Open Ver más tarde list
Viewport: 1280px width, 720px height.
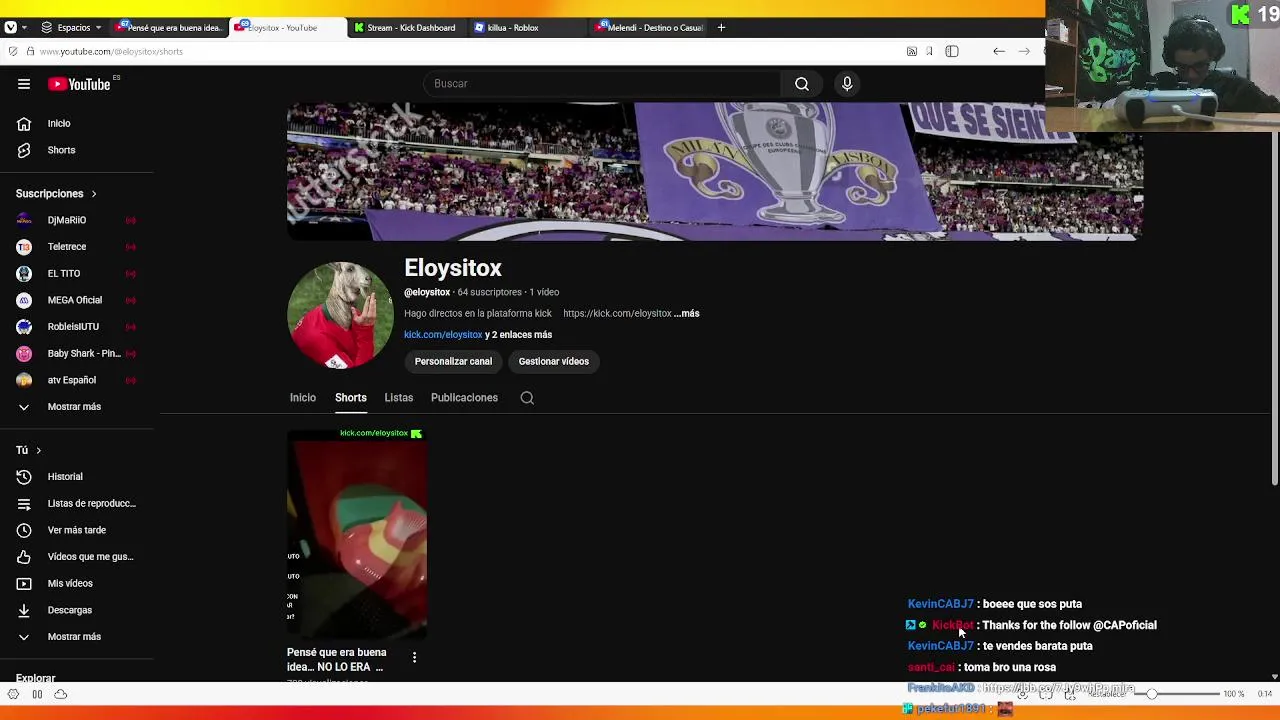[x=76, y=530]
